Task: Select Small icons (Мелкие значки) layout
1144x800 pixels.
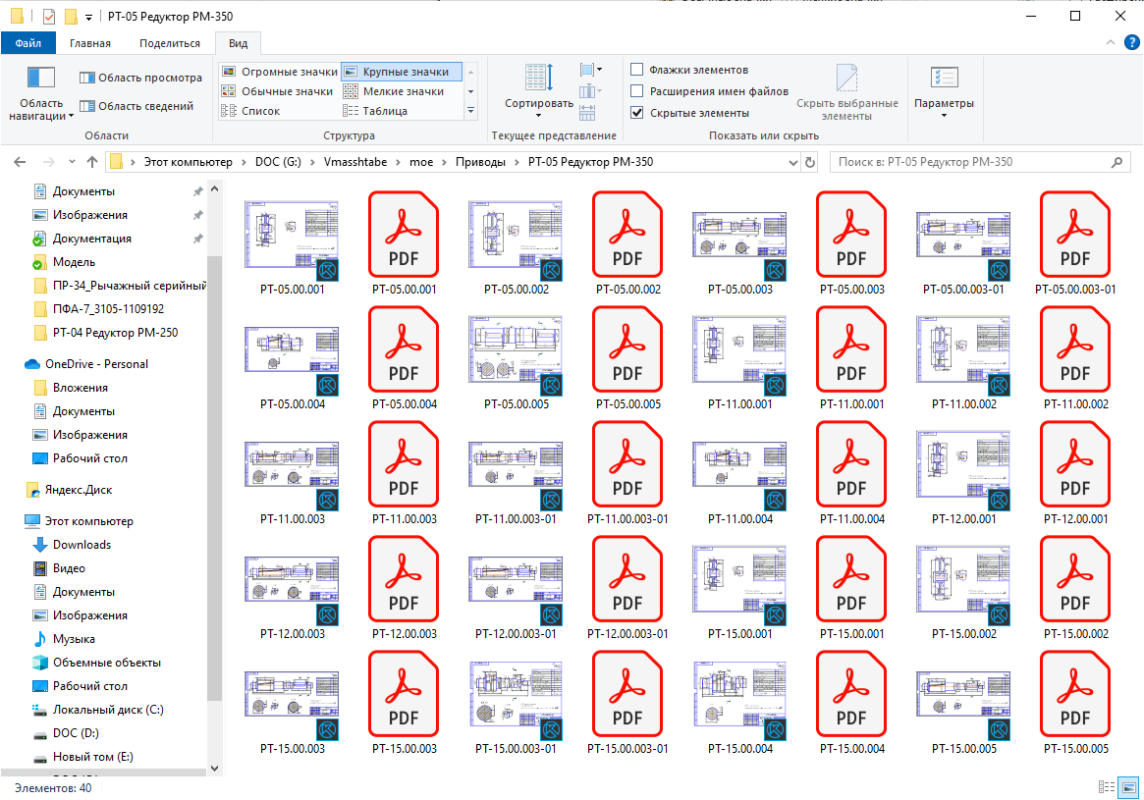Action: 394,91
